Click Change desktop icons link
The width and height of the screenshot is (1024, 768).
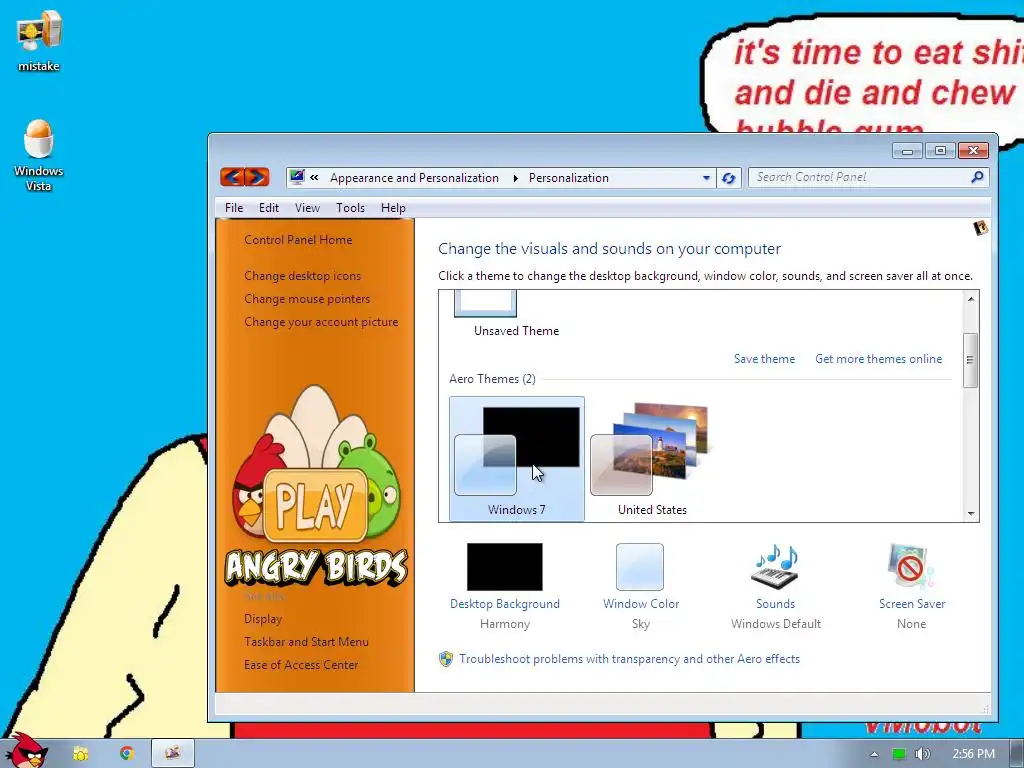302,276
